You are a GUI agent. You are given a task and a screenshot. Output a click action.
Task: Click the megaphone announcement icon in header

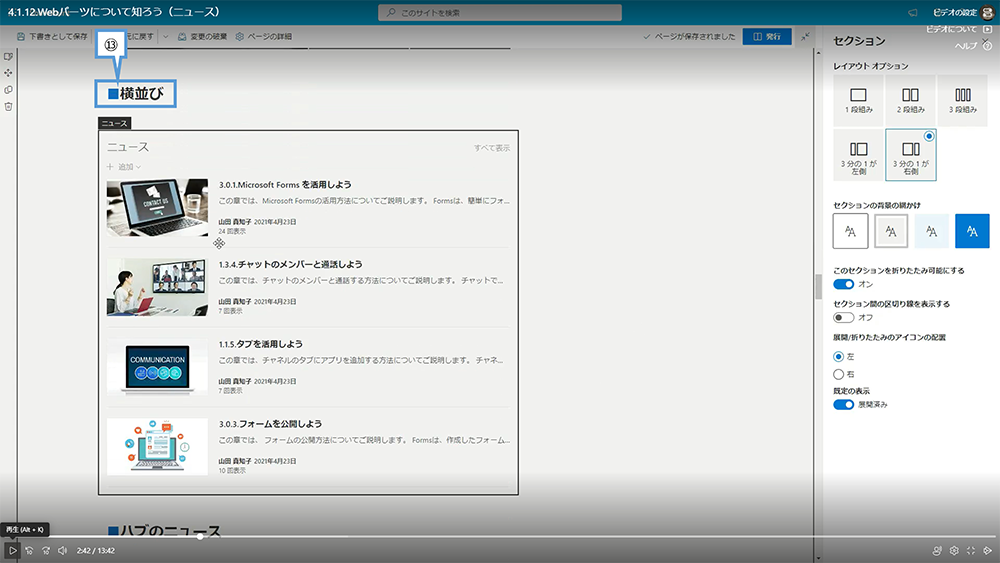[x=913, y=13]
